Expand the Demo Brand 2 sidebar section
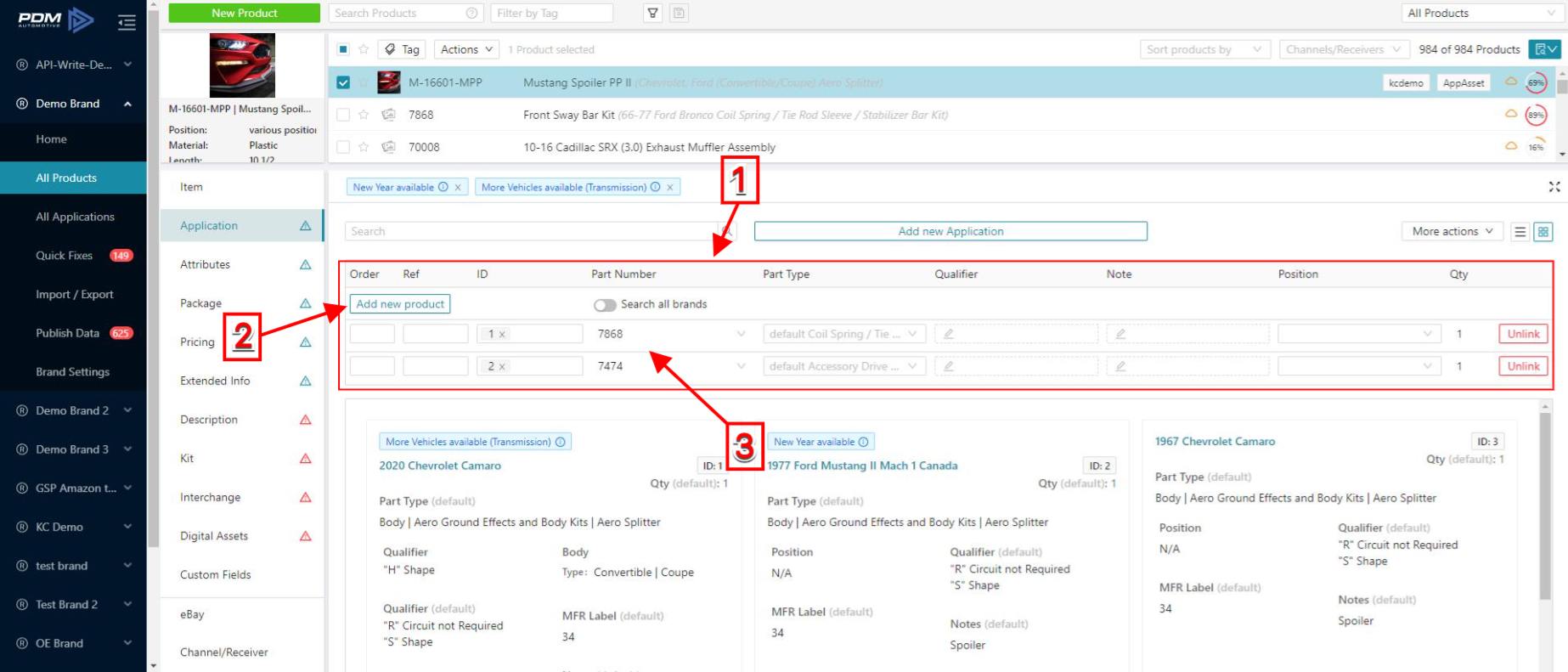This screenshot has width=1568, height=672. click(127, 410)
